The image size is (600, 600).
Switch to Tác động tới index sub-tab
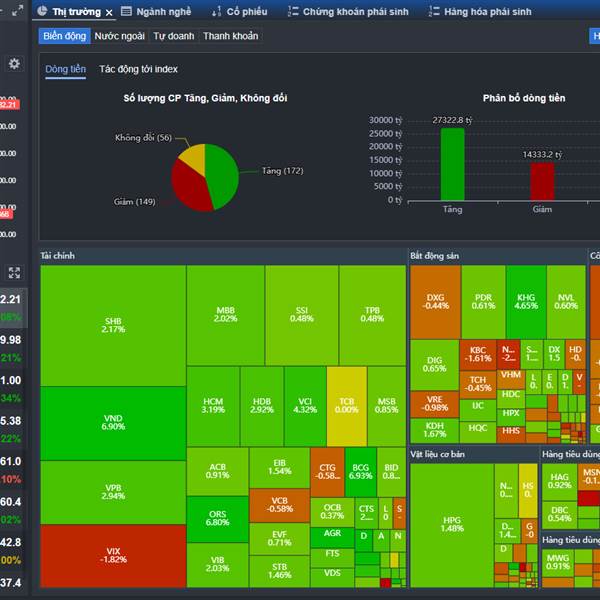[x=139, y=69]
